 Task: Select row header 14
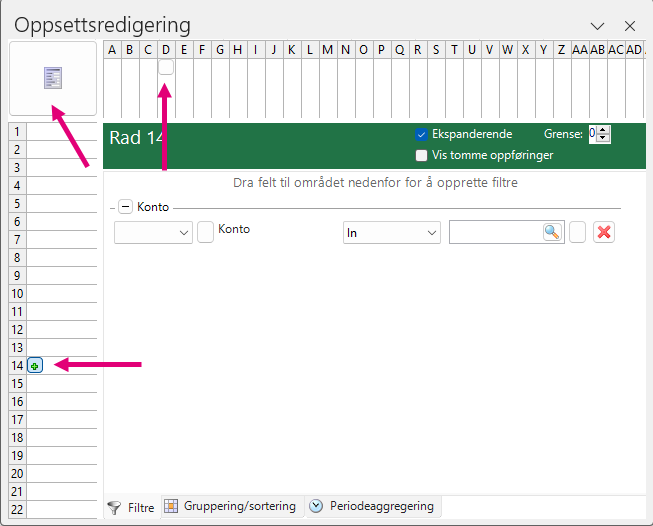tap(17, 366)
